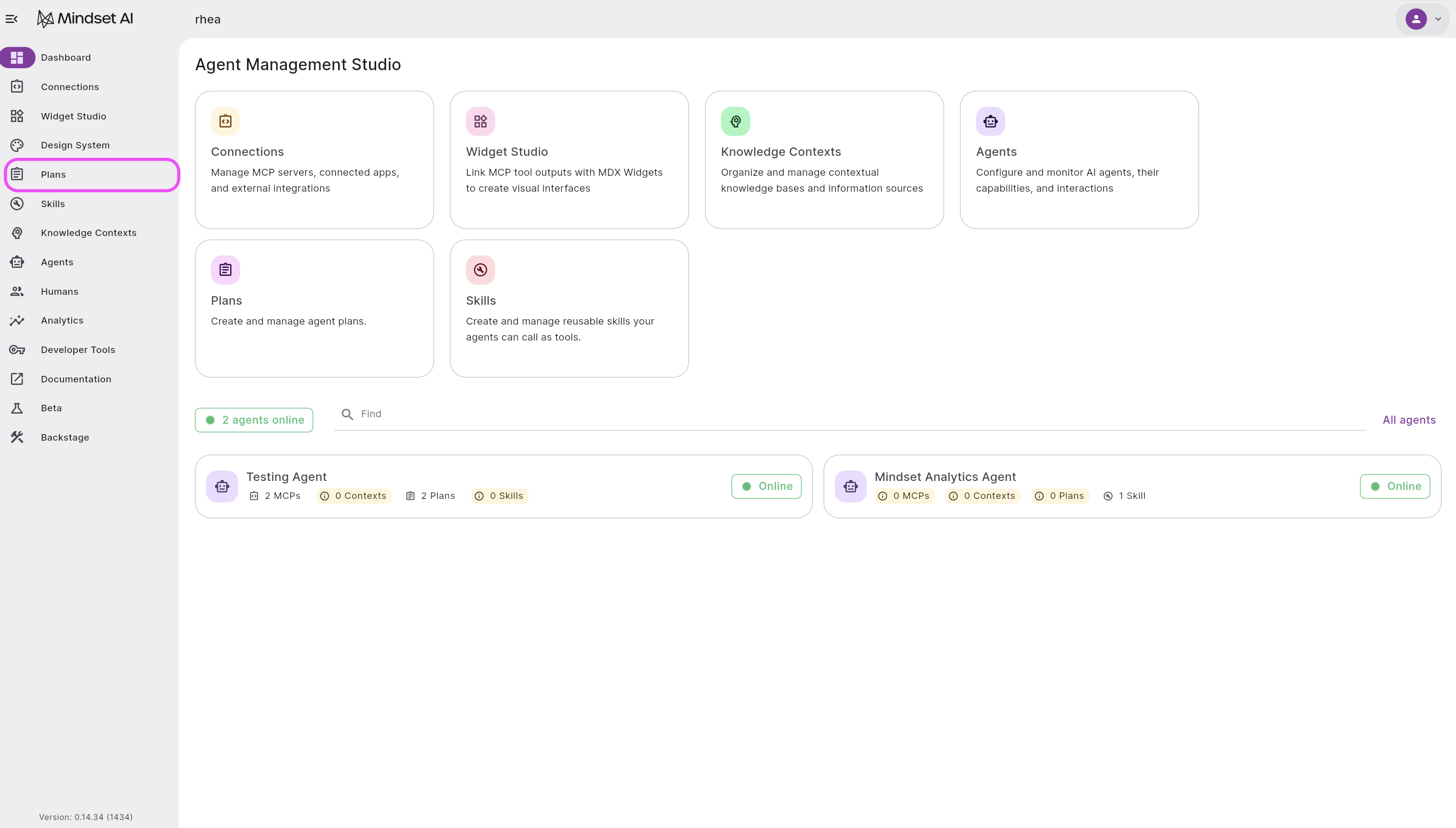Open the Skills sidebar icon
This screenshot has height=828, width=1456.
pos(17,204)
